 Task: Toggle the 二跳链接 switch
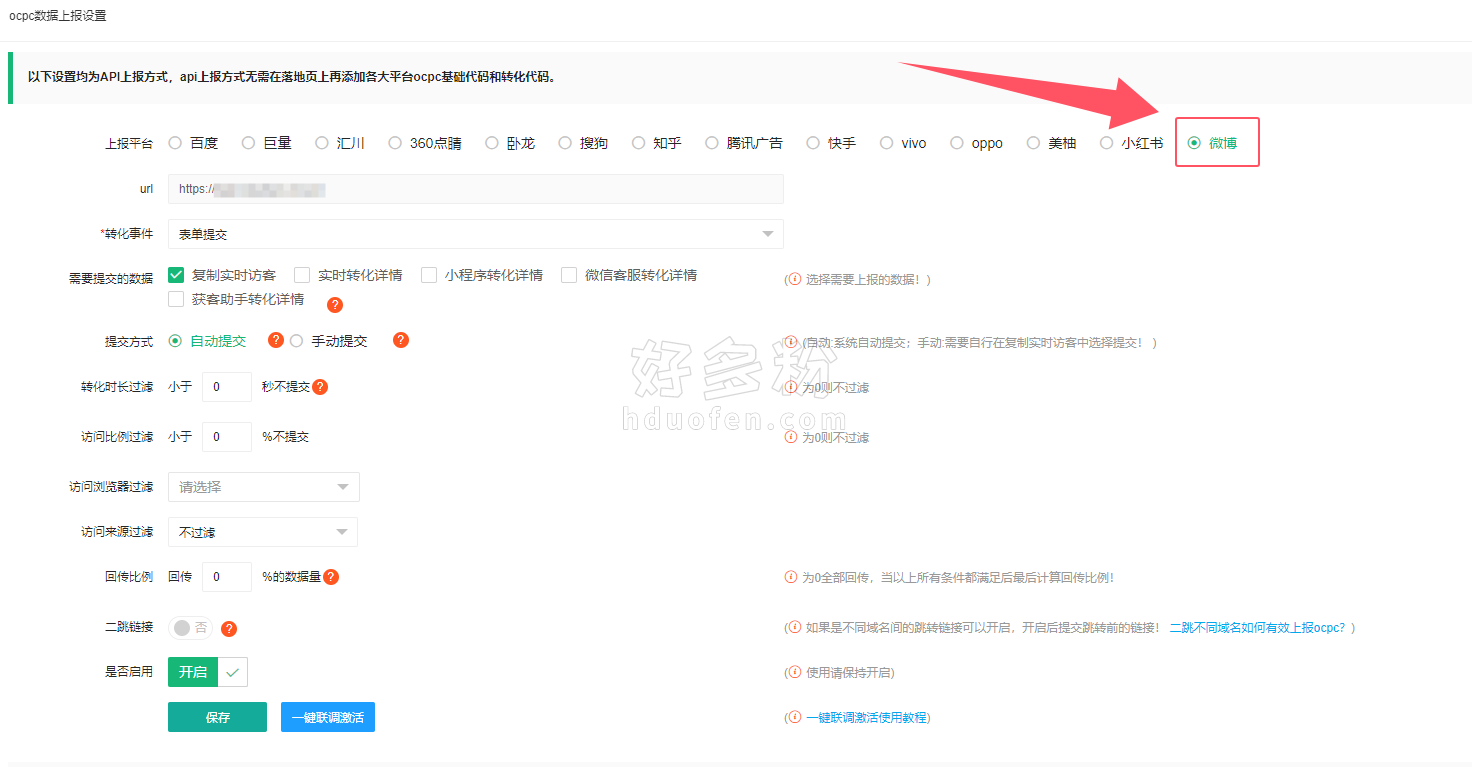pyautogui.click(x=191, y=628)
